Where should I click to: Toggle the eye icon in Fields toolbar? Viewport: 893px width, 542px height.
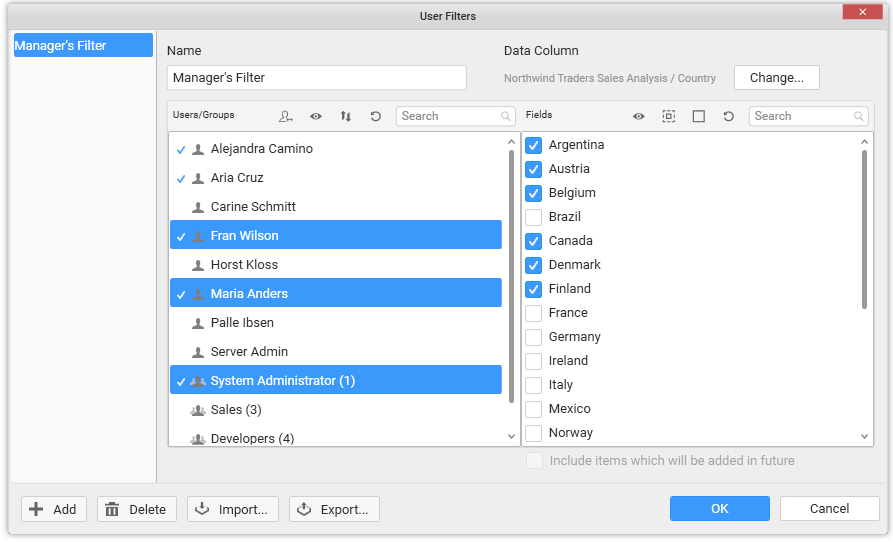click(x=638, y=116)
